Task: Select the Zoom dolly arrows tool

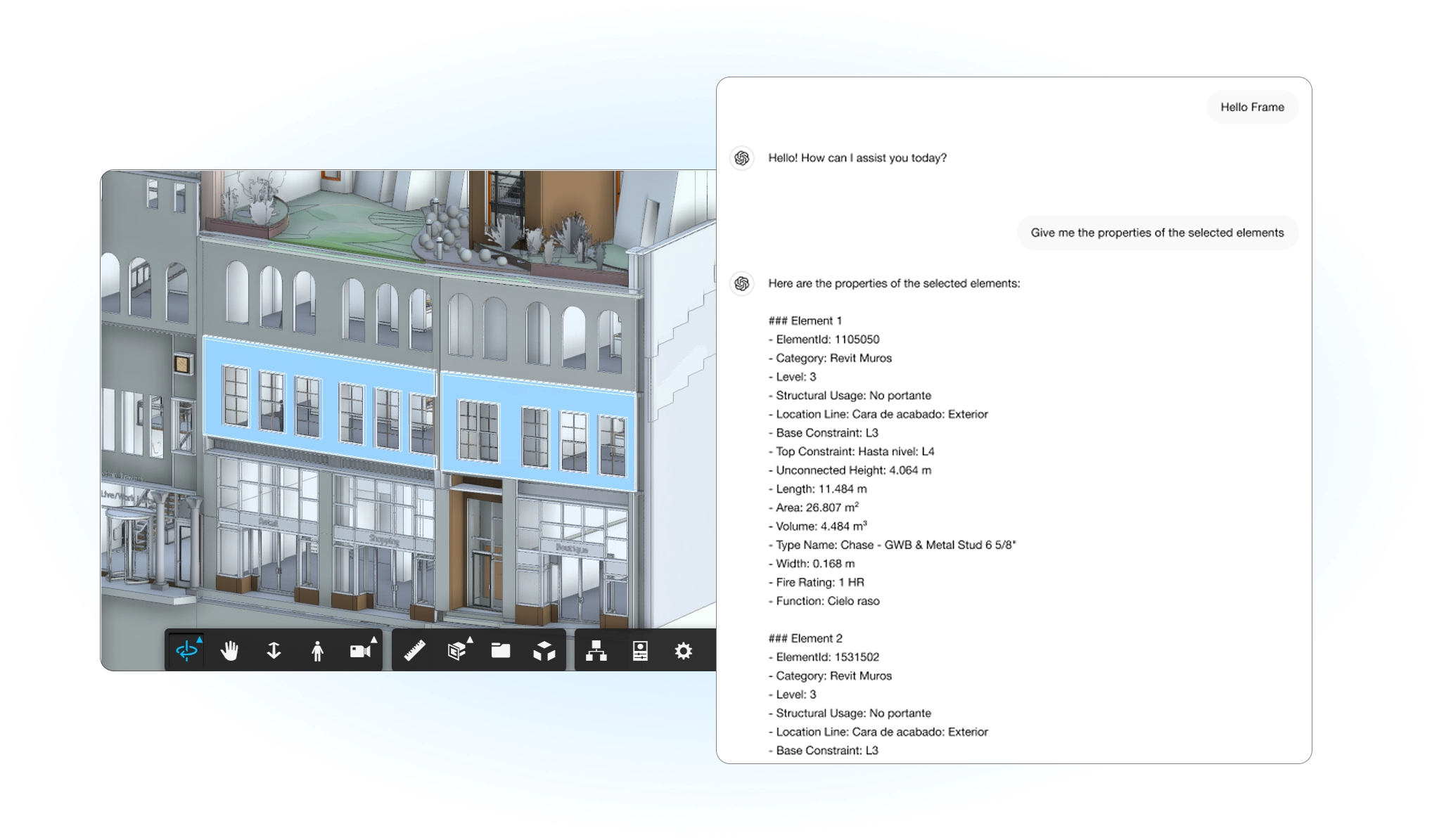Action: pyautogui.click(x=274, y=651)
